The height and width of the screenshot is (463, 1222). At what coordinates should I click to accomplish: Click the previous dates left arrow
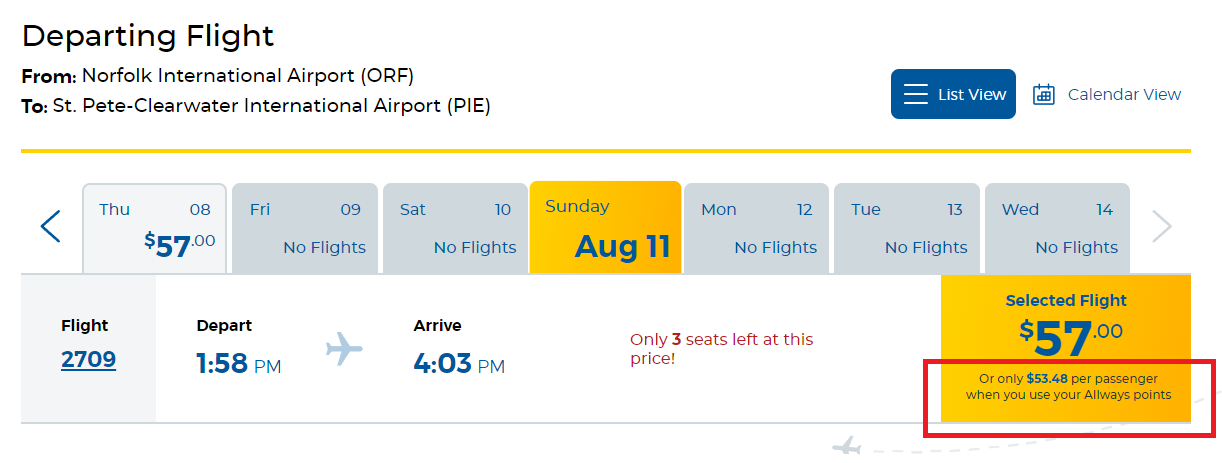[x=50, y=227]
